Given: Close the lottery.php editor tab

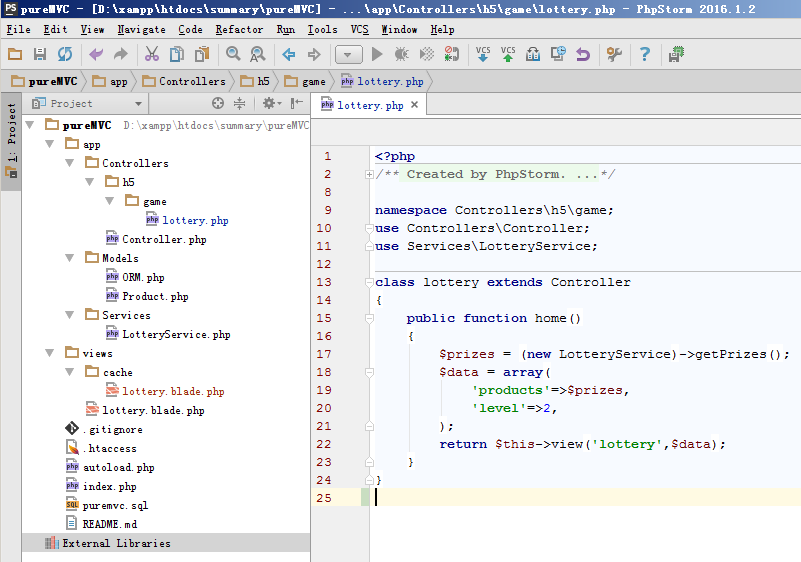Looking at the screenshot, I should tap(415, 104).
